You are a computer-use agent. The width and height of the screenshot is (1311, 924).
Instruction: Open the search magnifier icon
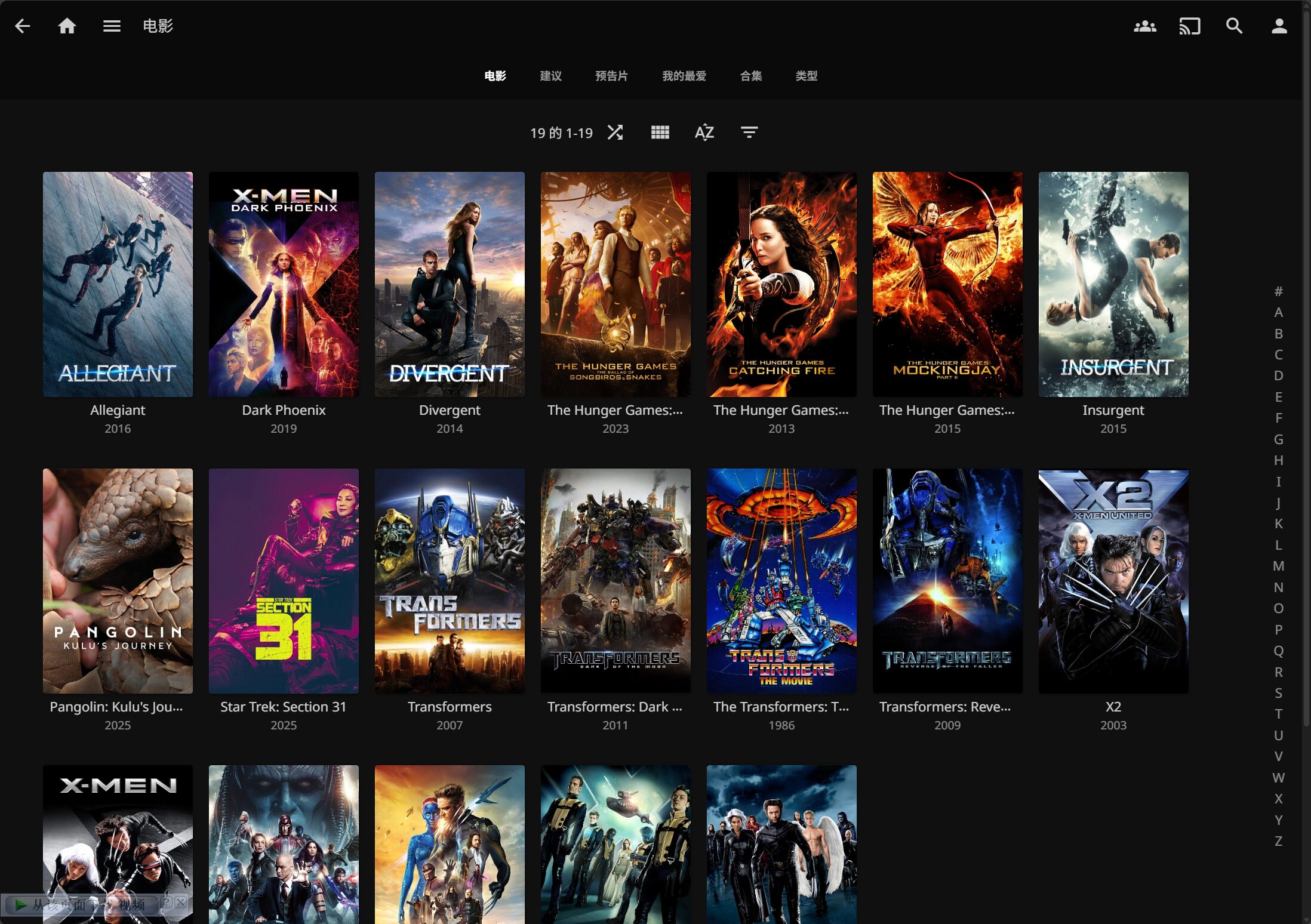[1234, 26]
